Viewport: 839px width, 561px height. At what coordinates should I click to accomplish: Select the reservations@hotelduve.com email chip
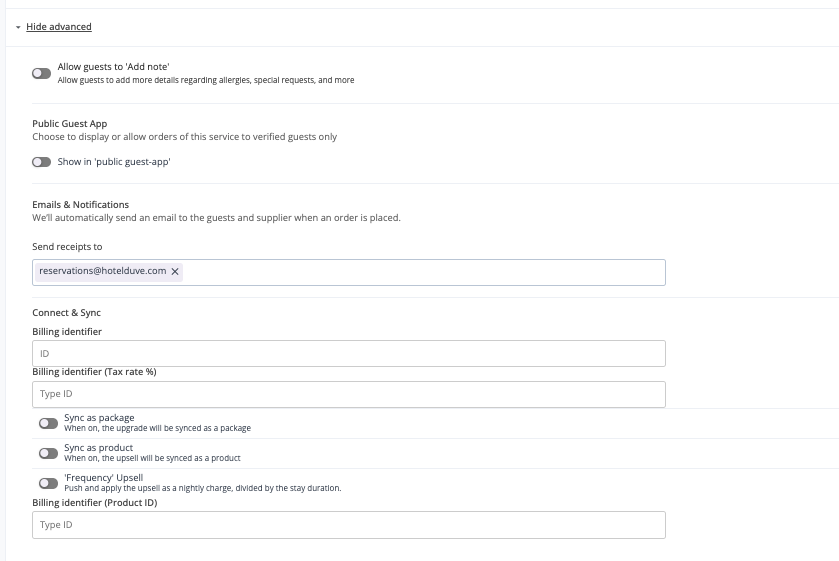click(x=103, y=271)
